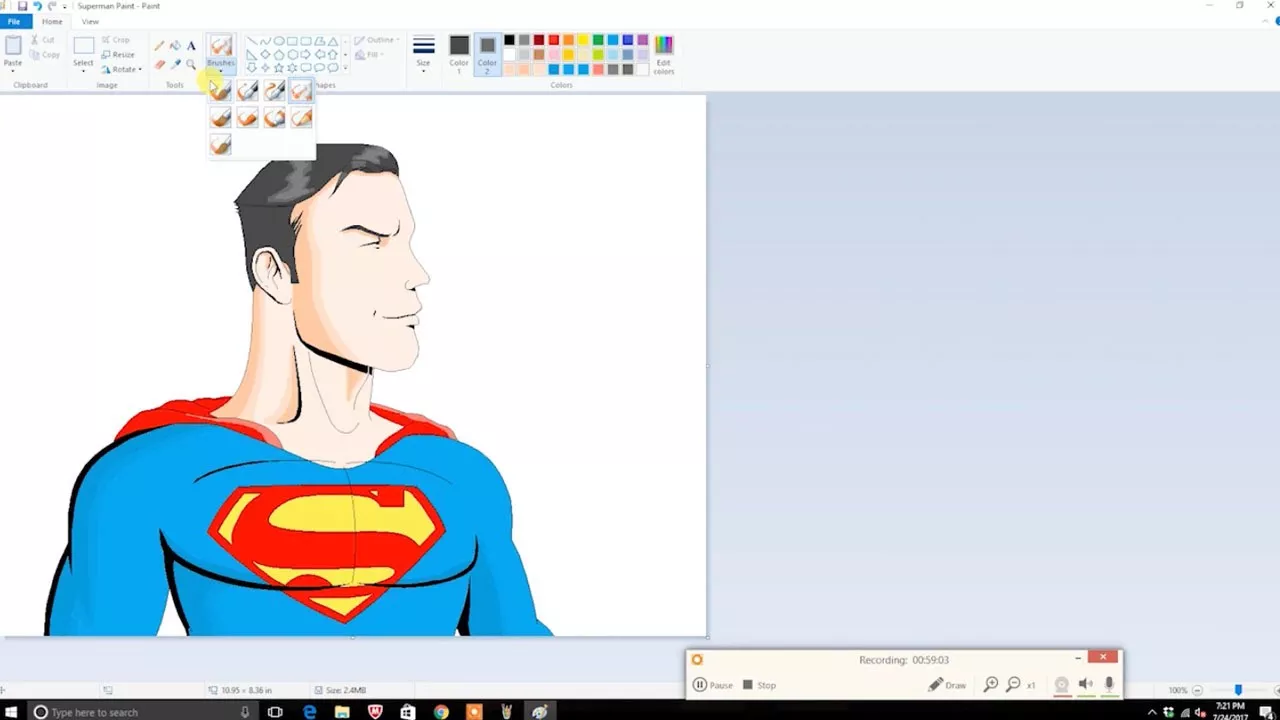
Task: Choose first brush in Brushes dropdown
Action: tap(221, 91)
